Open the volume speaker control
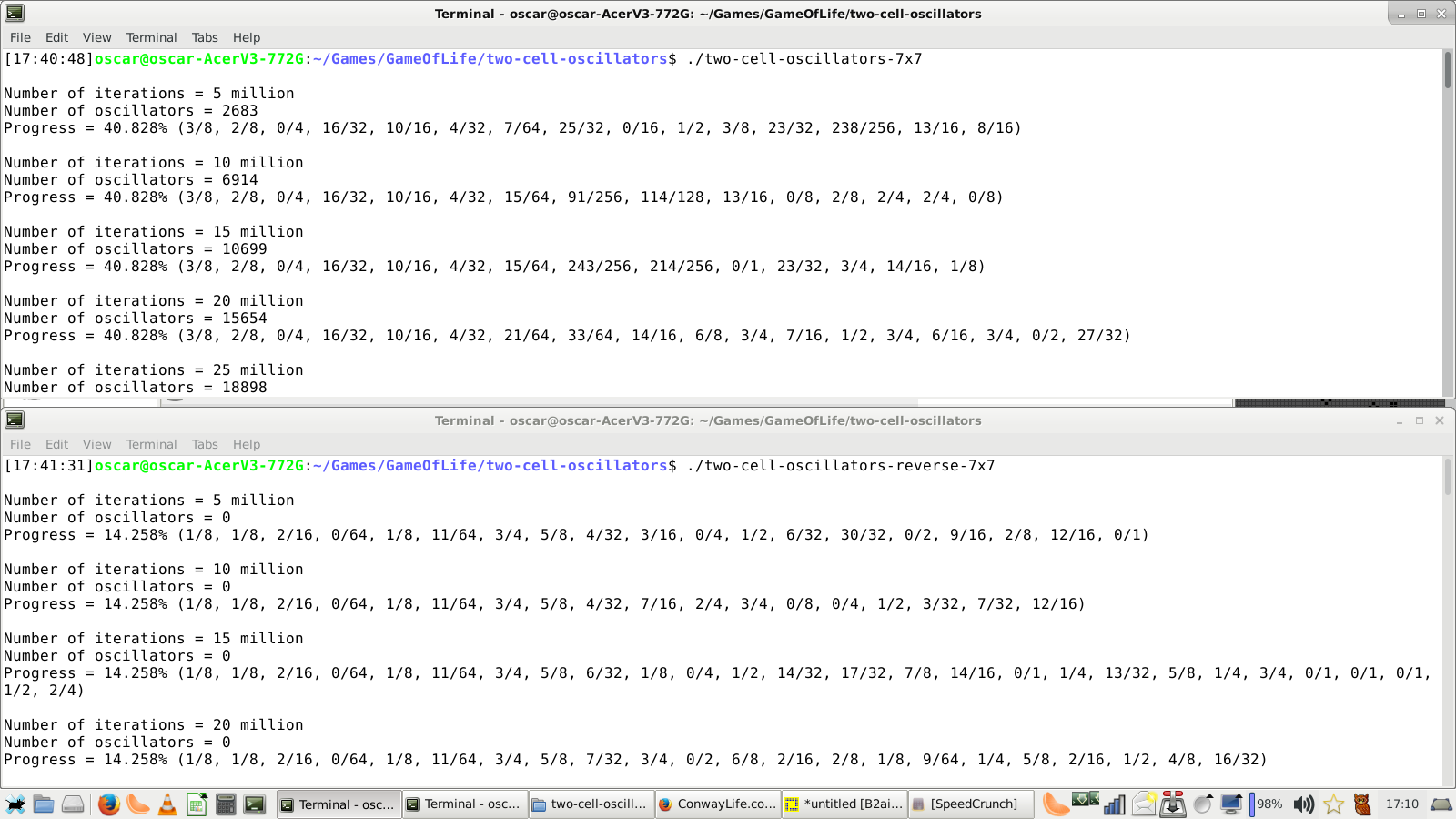The width and height of the screenshot is (1456, 819). (1304, 804)
